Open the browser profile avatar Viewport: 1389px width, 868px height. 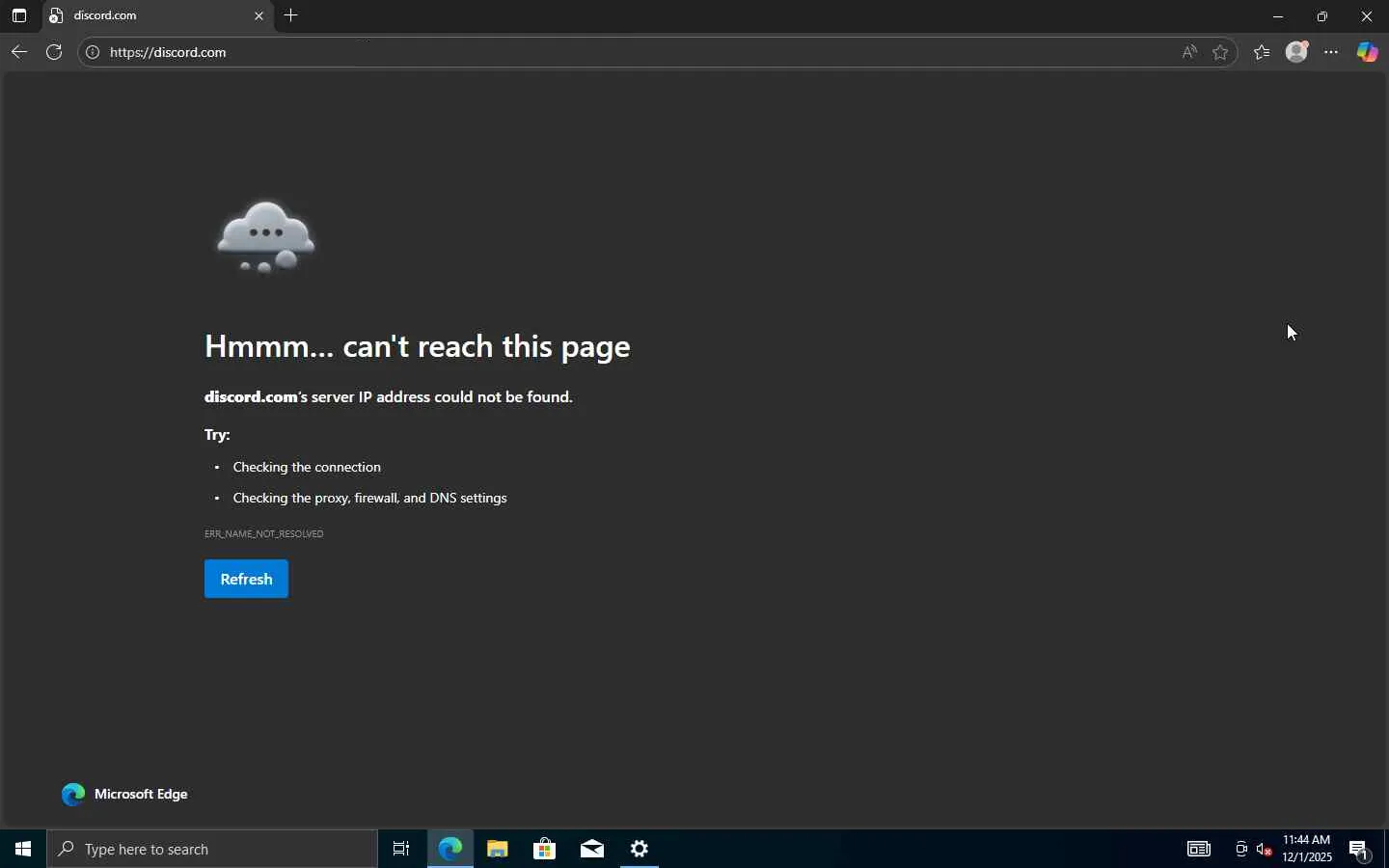pyautogui.click(x=1298, y=52)
